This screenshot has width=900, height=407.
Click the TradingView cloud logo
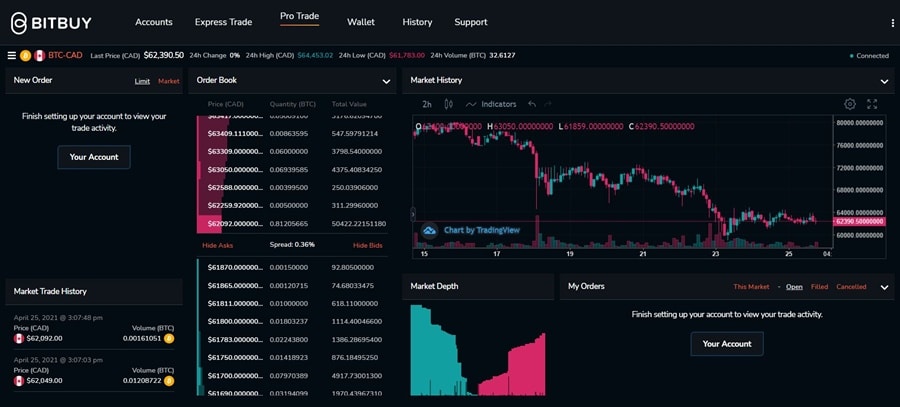click(430, 230)
